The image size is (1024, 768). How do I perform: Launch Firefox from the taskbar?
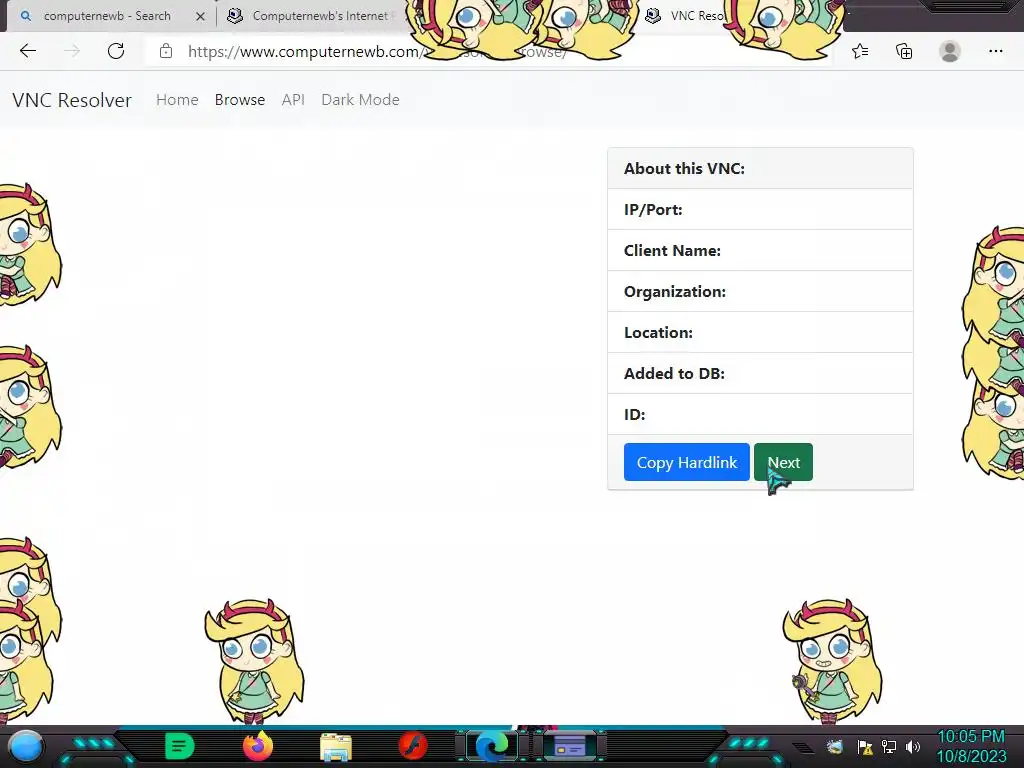click(x=258, y=746)
